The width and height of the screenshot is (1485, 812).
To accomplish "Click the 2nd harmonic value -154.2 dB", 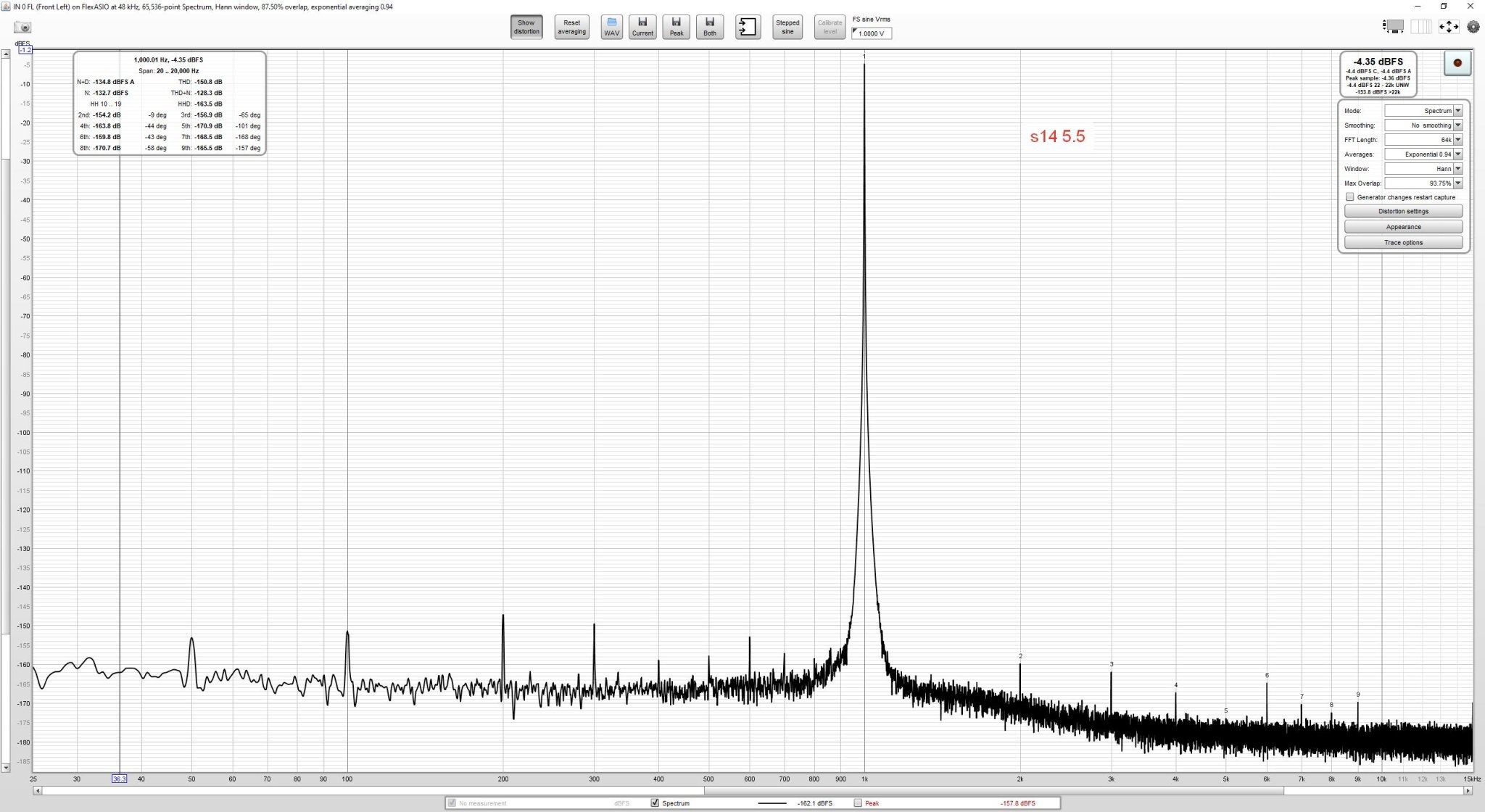I will (x=107, y=115).
